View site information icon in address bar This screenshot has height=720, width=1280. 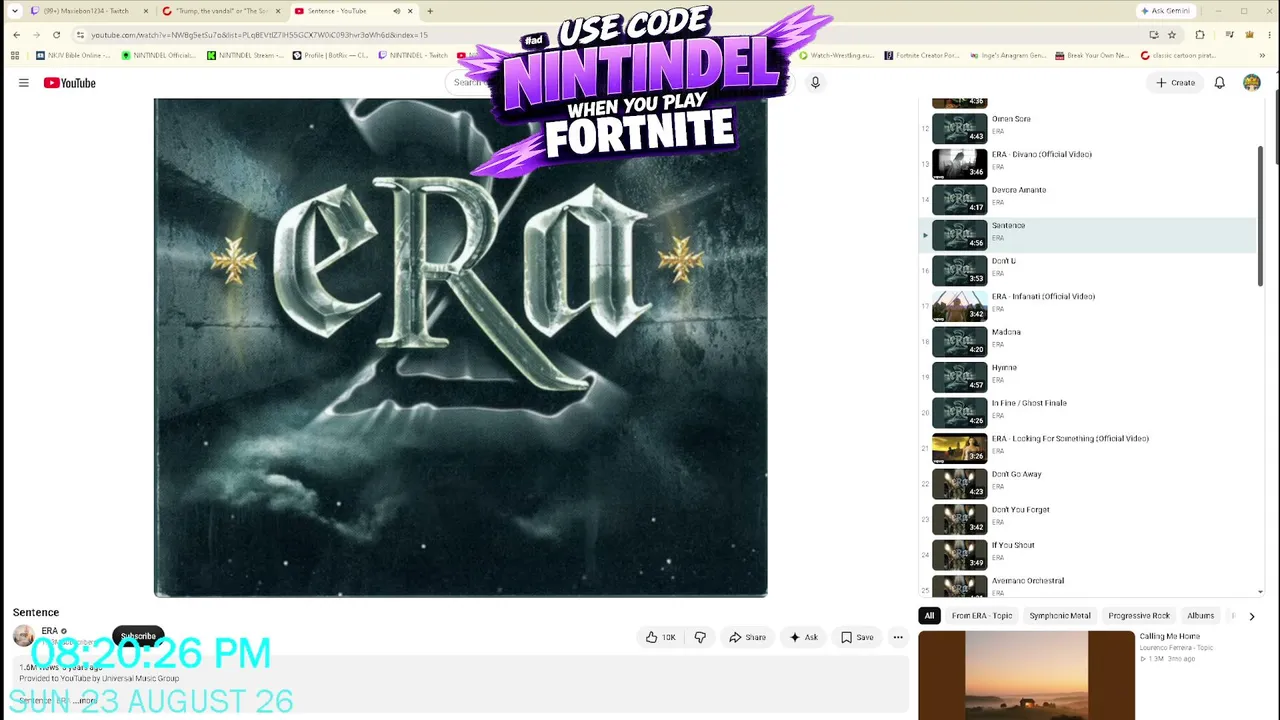tap(80, 35)
